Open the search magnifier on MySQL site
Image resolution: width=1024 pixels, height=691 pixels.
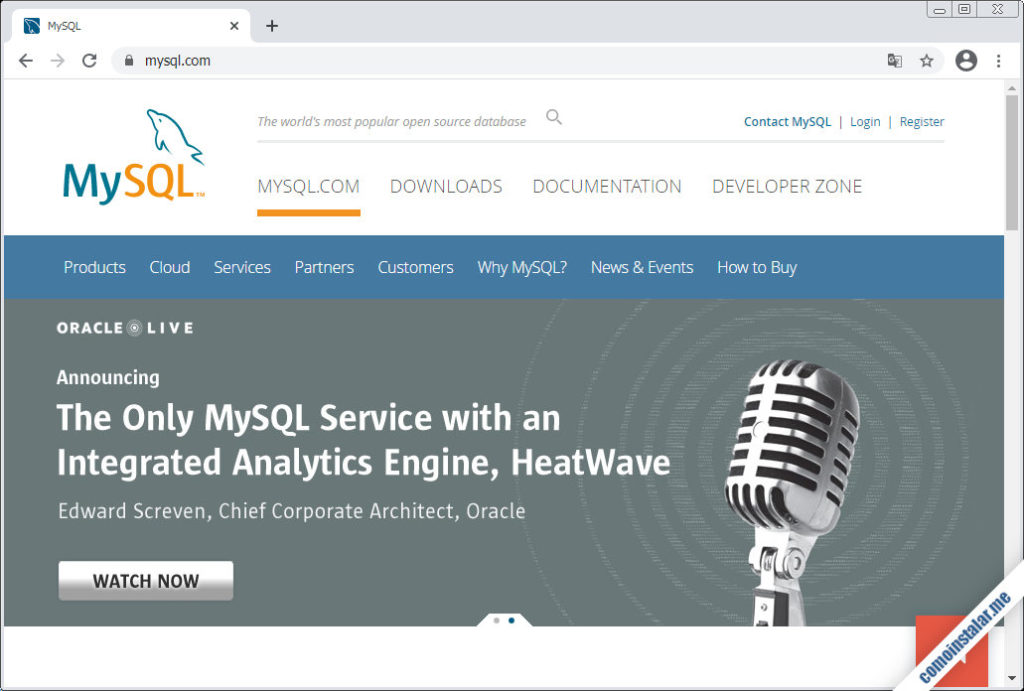coord(553,116)
